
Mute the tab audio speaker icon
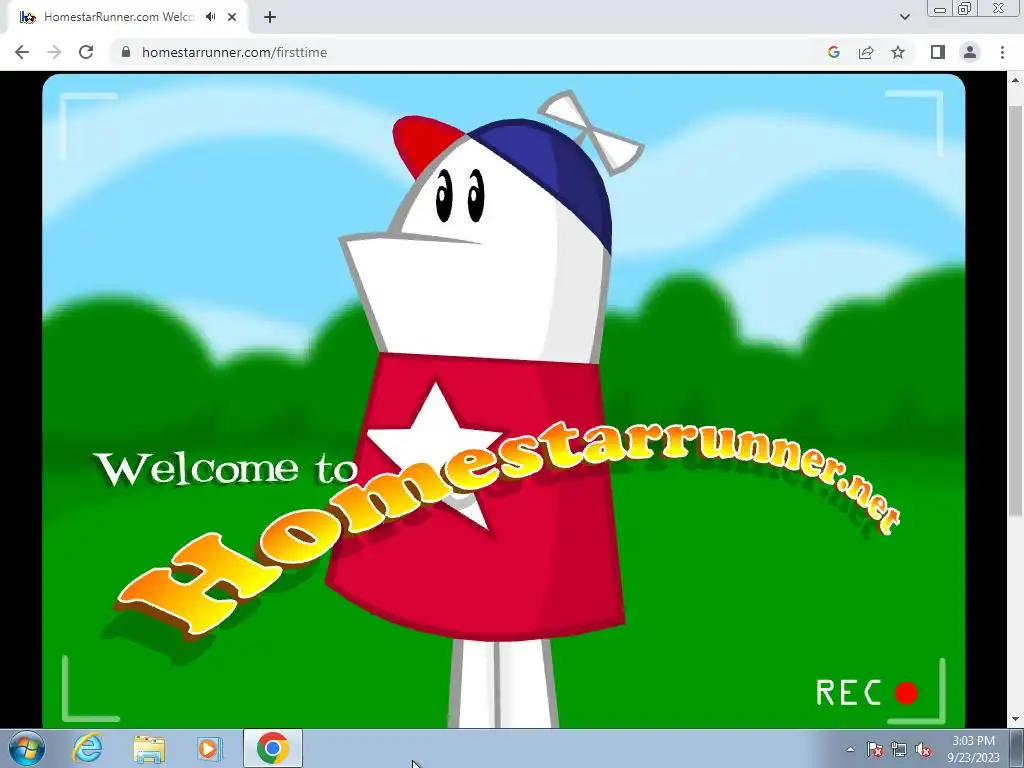click(210, 17)
